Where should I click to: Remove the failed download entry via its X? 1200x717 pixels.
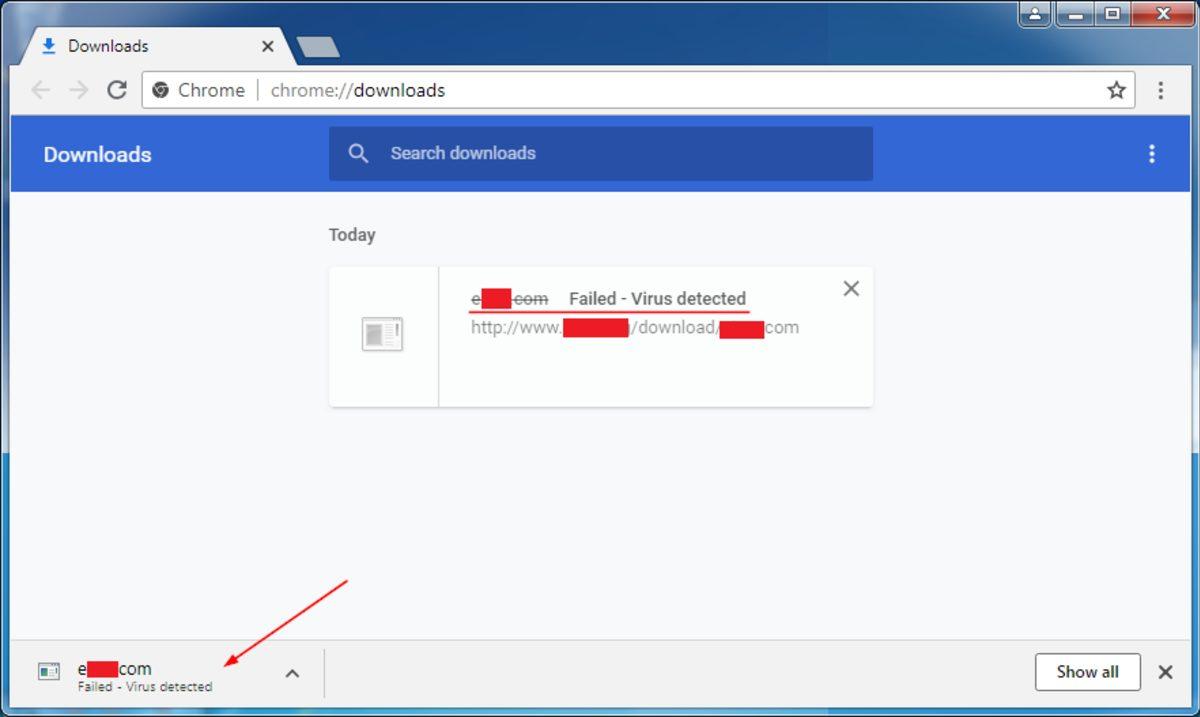tap(851, 288)
